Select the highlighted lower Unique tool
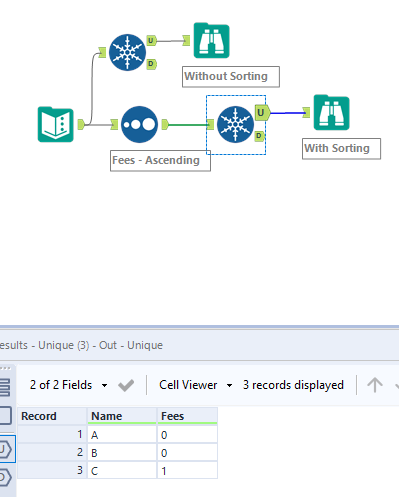Screen dimensions: 399x497 235,124
